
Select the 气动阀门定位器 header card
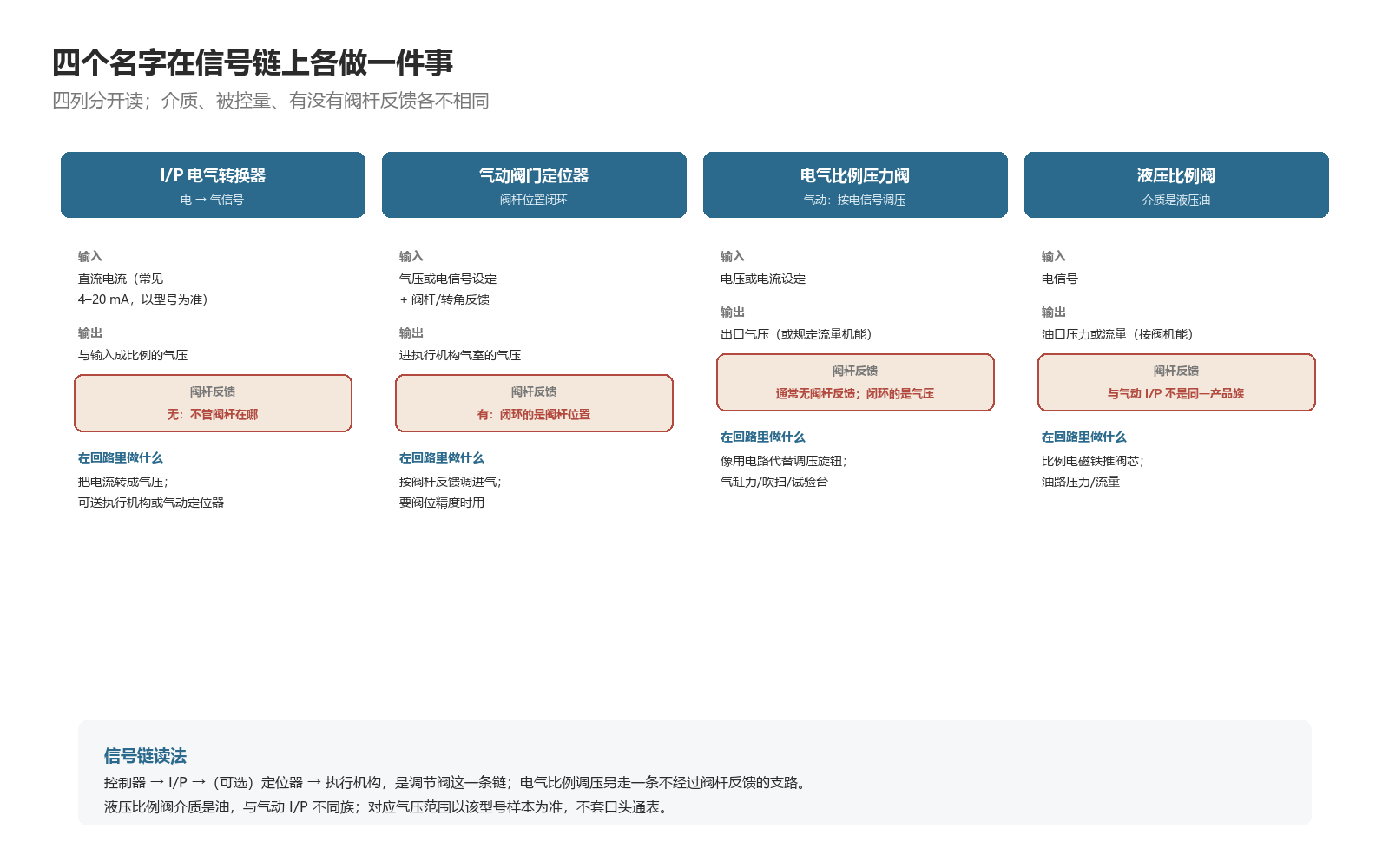coord(534,185)
